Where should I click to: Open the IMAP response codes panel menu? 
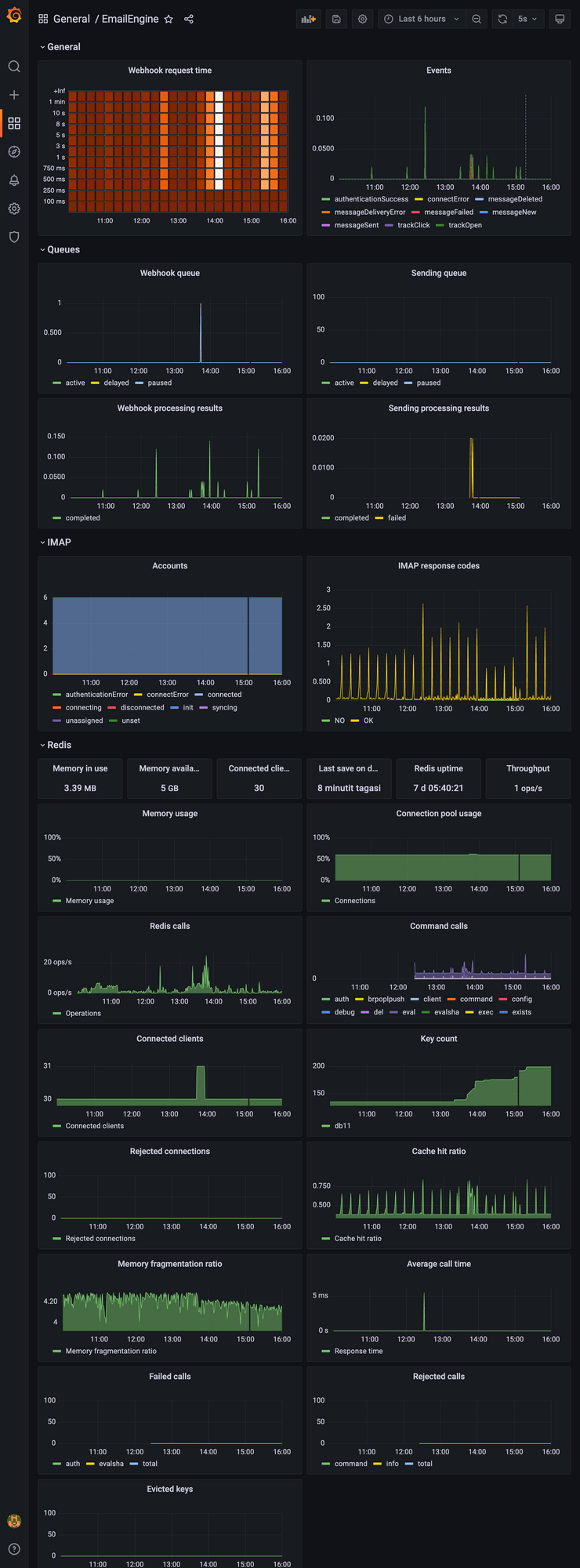pyautogui.click(x=439, y=566)
